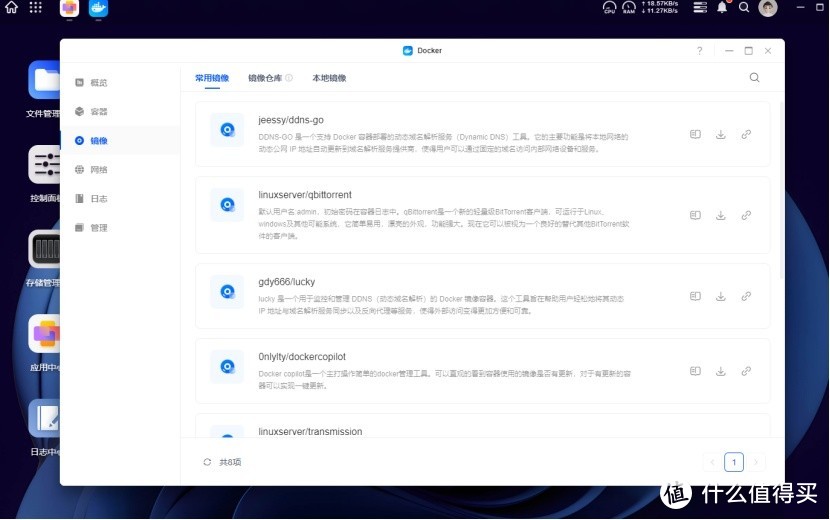
Task: Open the notifications bell
Action: 722,7
